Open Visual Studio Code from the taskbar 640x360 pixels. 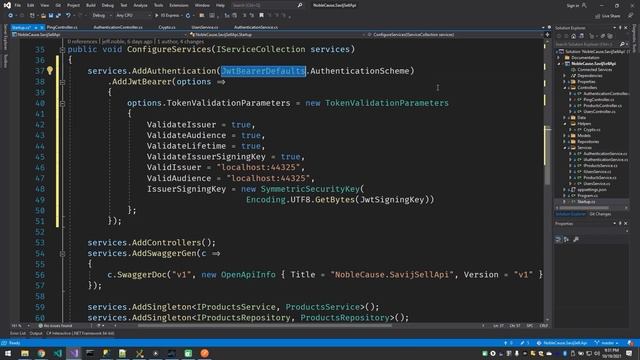(x=58, y=353)
